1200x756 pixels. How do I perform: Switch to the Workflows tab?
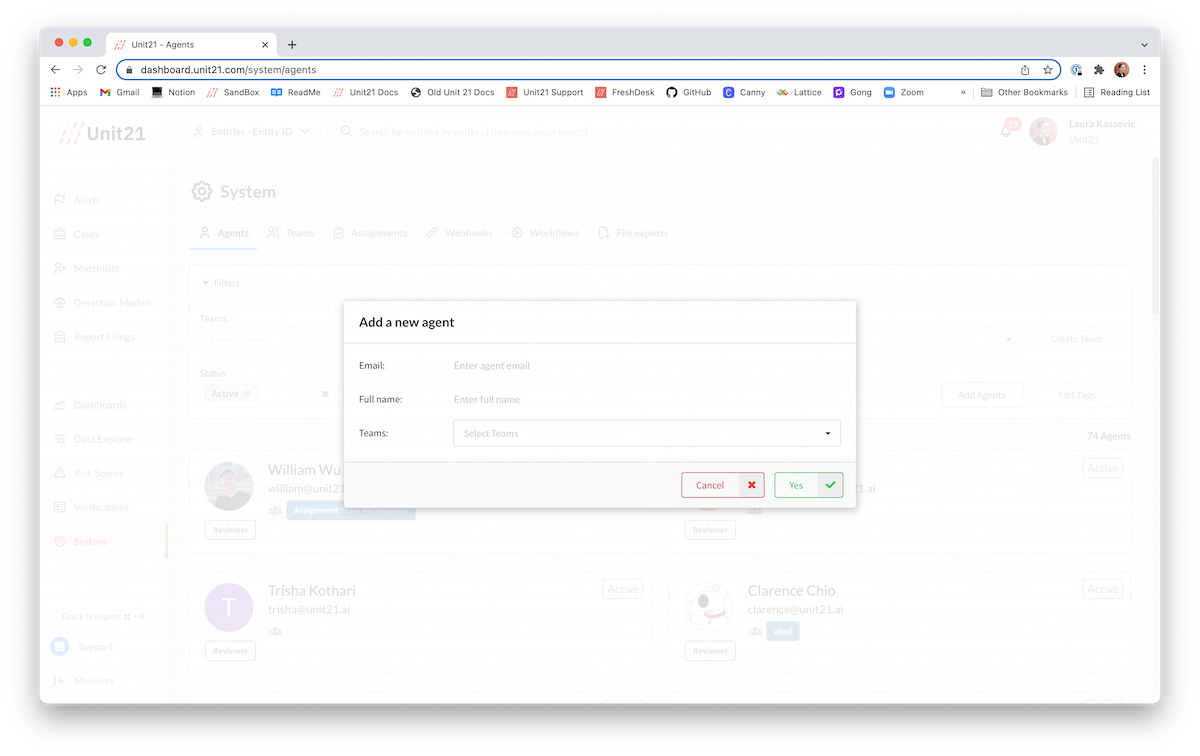(x=545, y=233)
